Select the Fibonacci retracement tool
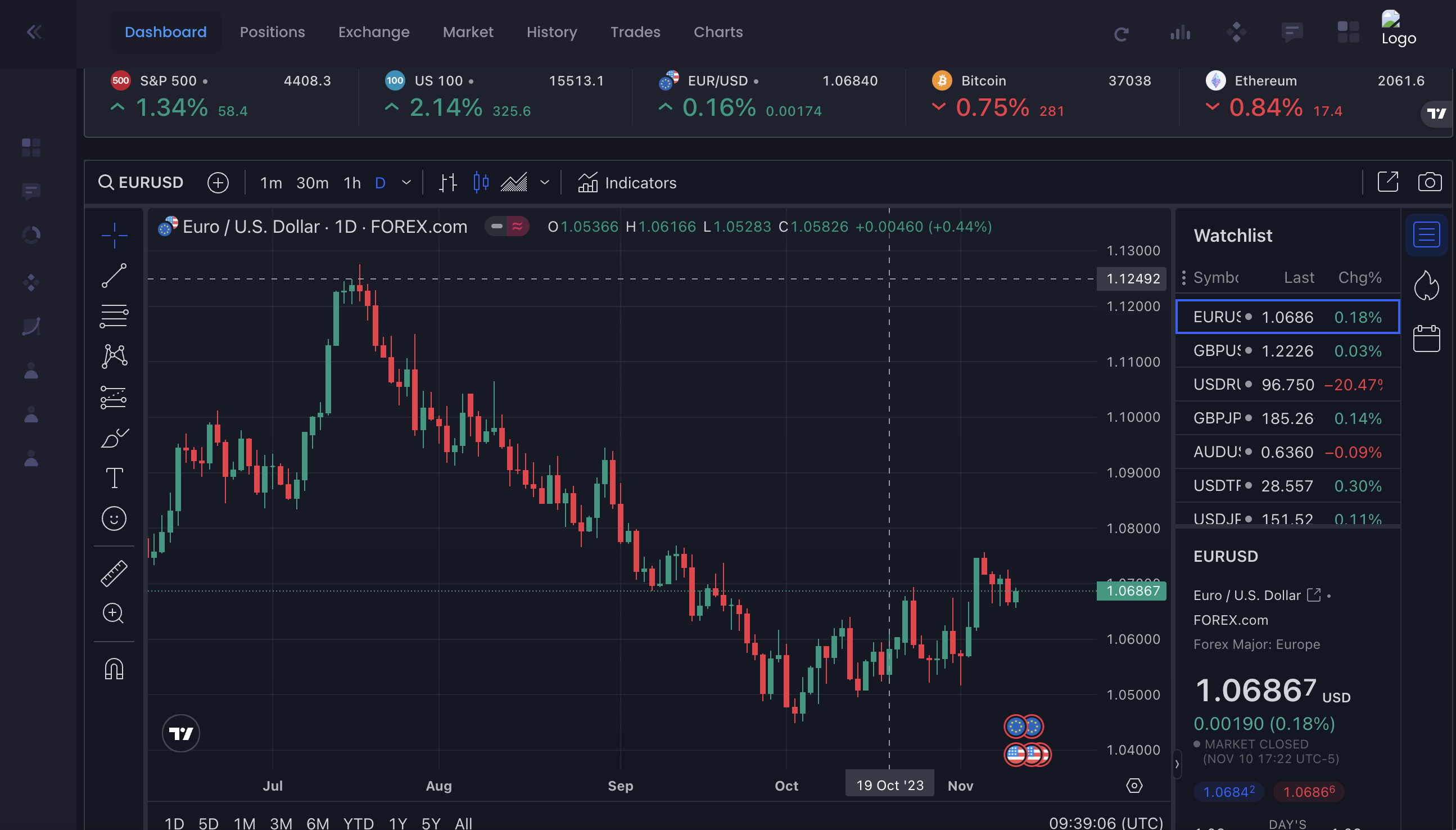This screenshot has width=1456, height=830. point(114,316)
